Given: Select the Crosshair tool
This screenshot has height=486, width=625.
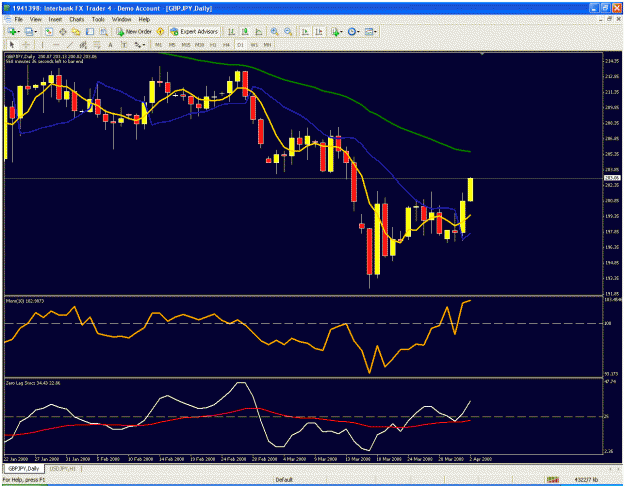Looking at the screenshot, I should point(26,45).
